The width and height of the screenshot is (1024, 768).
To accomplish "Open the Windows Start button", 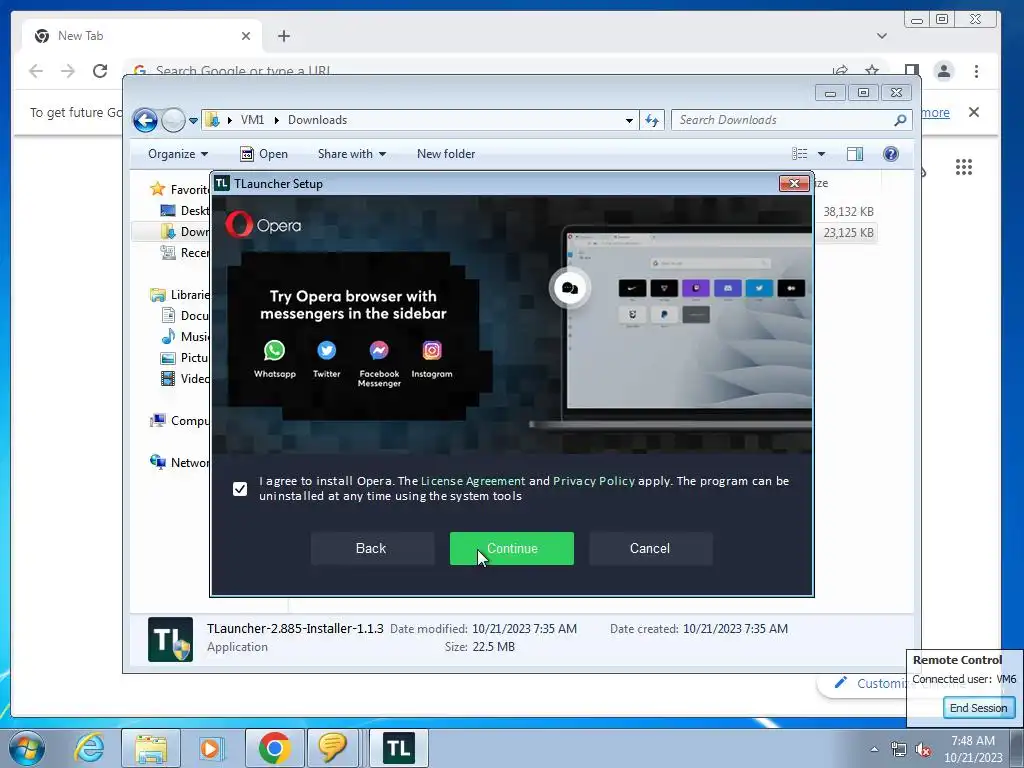I will (x=27, y=748).
